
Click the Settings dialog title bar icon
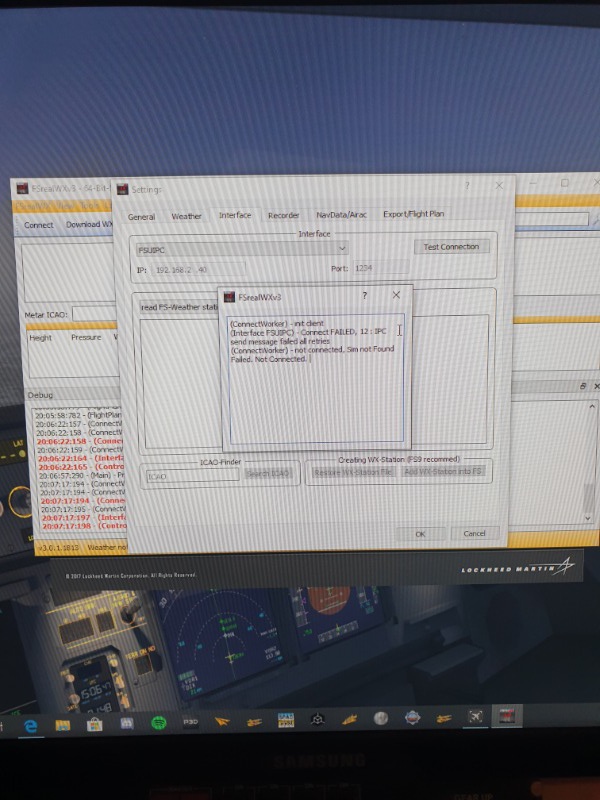[x=122, y=189]
